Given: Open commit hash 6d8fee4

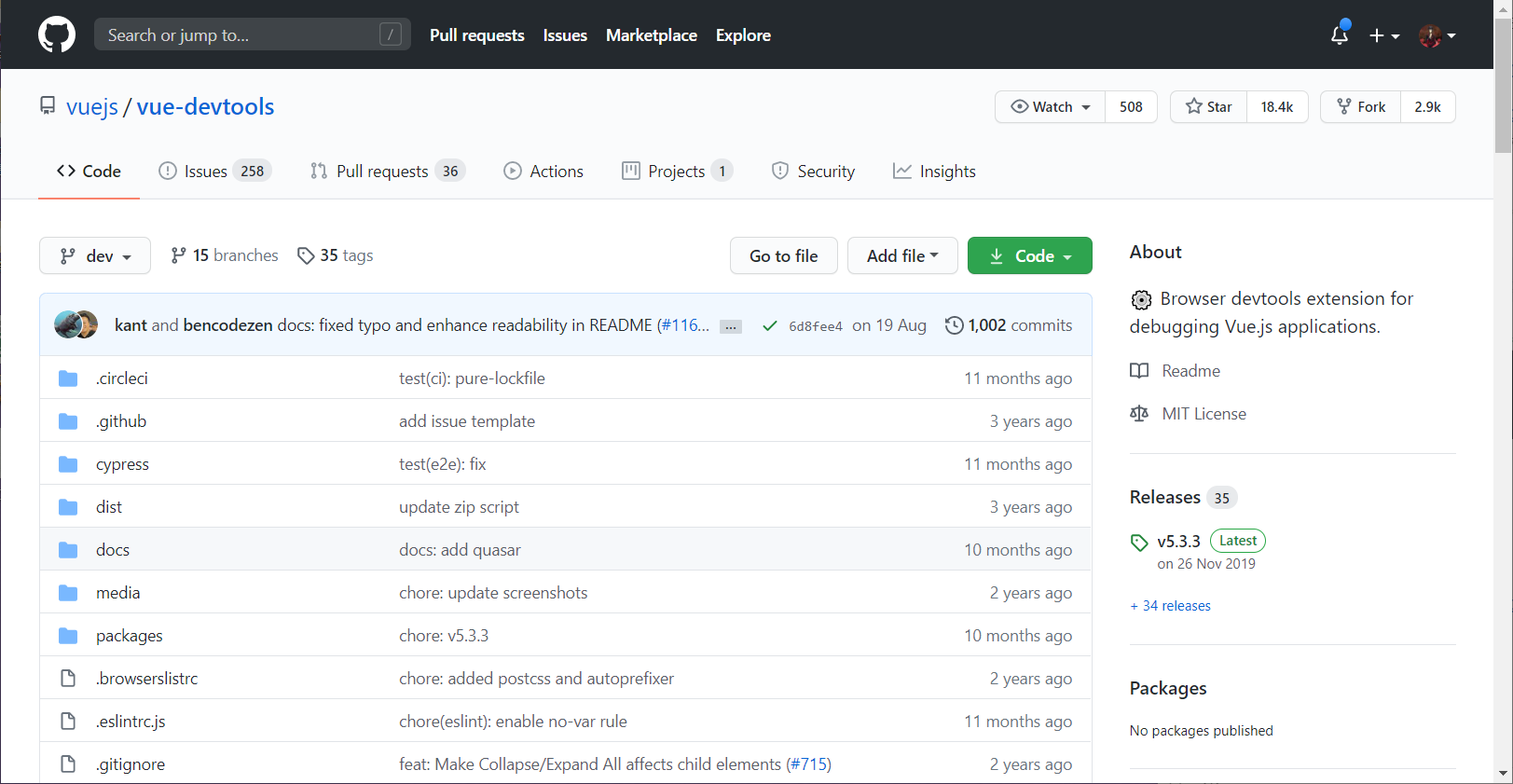Looking at the screenshot, I should (816, 325).
